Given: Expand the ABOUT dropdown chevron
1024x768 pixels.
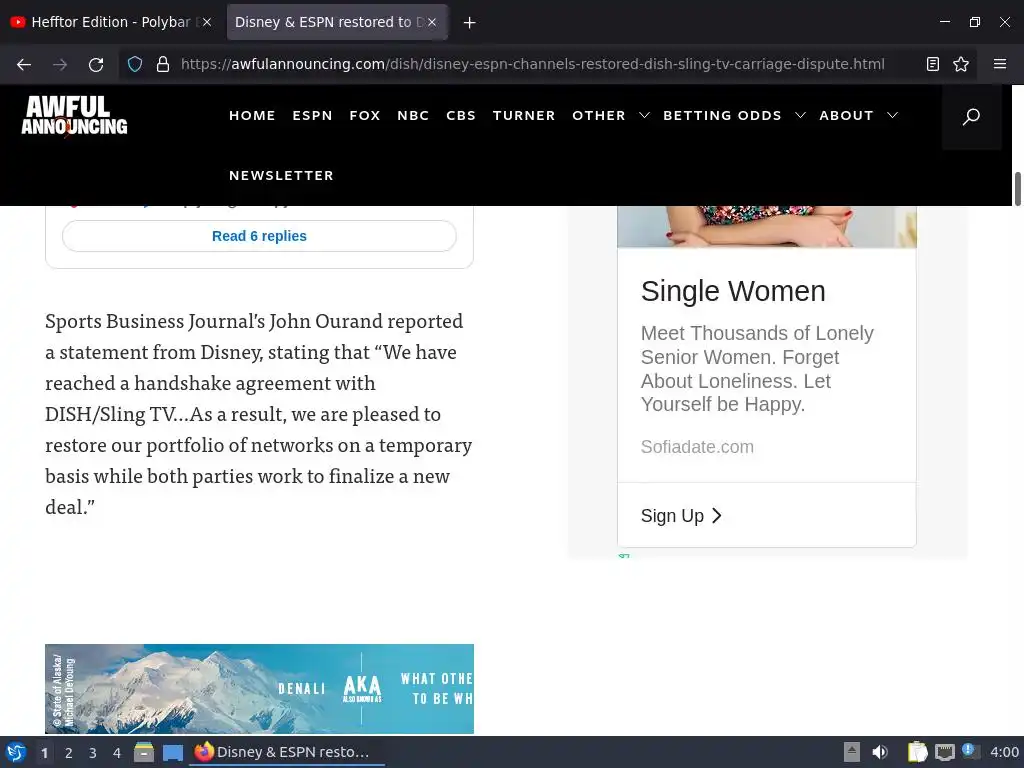Looking at the screenshot, I should click(x=892, y=116).
